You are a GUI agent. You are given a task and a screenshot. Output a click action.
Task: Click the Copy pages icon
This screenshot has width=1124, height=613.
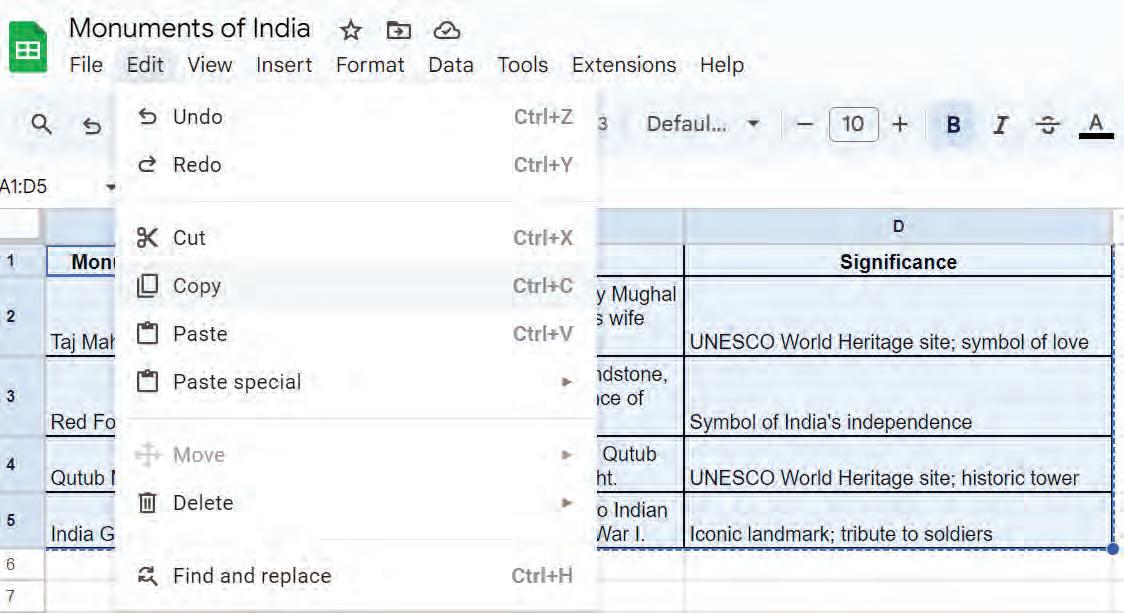[x=147, y=286]
